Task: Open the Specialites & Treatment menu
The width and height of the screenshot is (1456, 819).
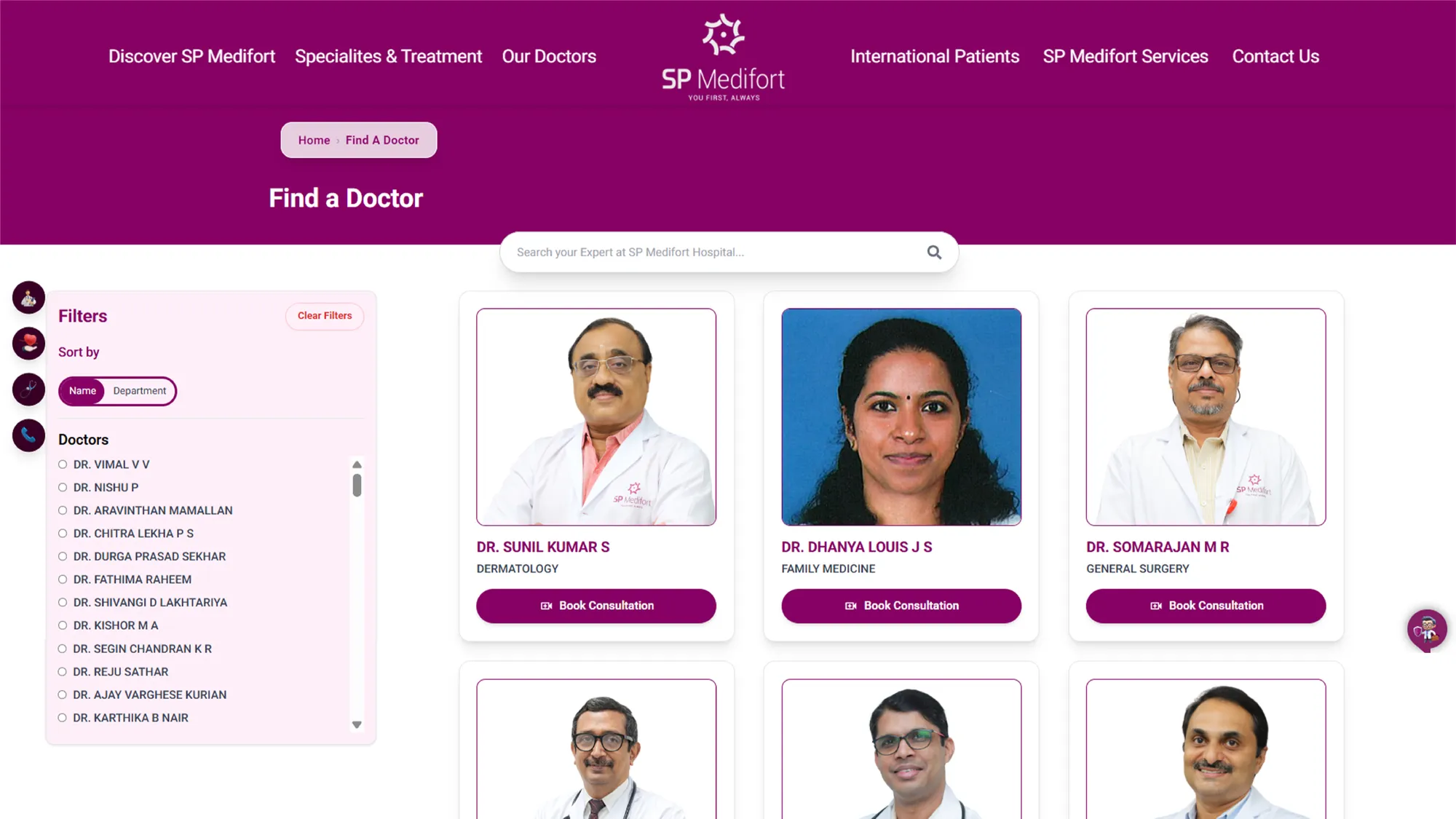Action: click(x=388, y=56)
